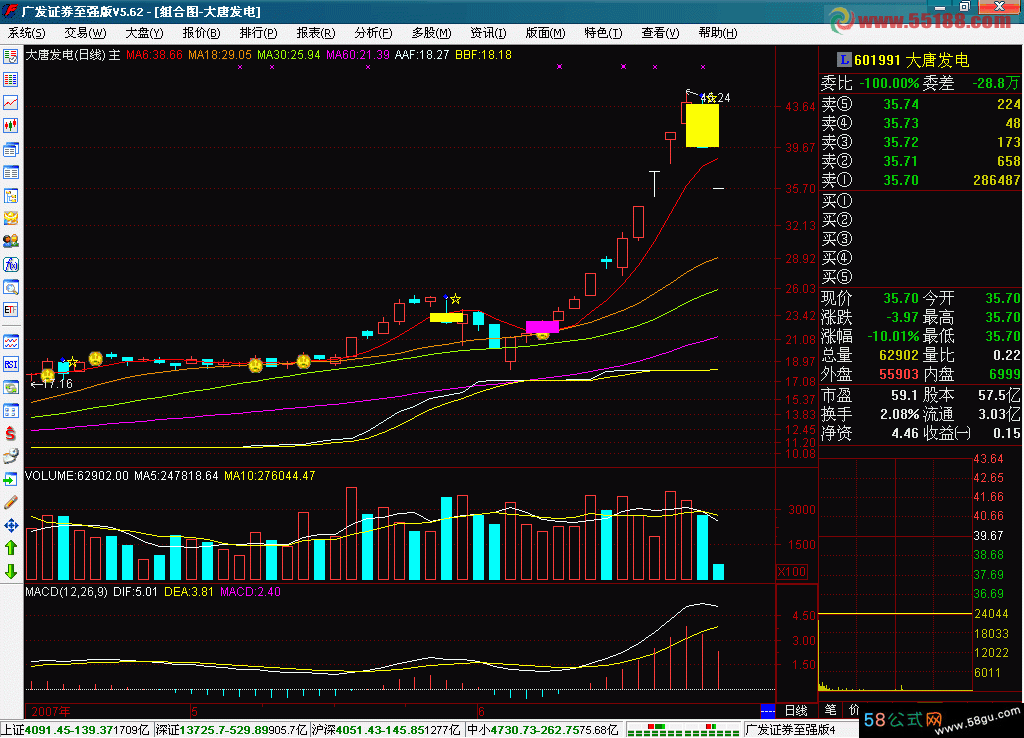
Task: Switch to the 日线 period tab
Action: click(x=796, y=711)
